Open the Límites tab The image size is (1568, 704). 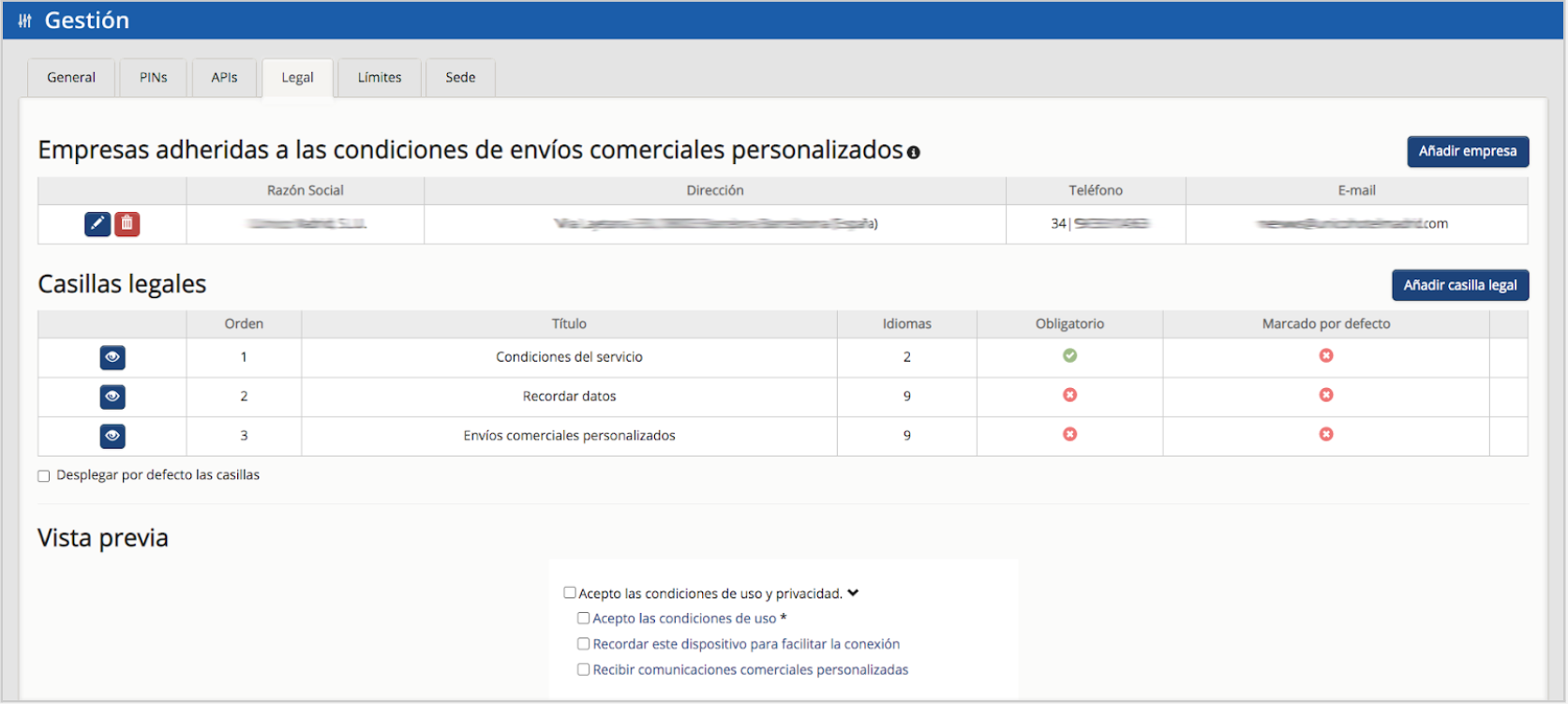coord(380,78)
